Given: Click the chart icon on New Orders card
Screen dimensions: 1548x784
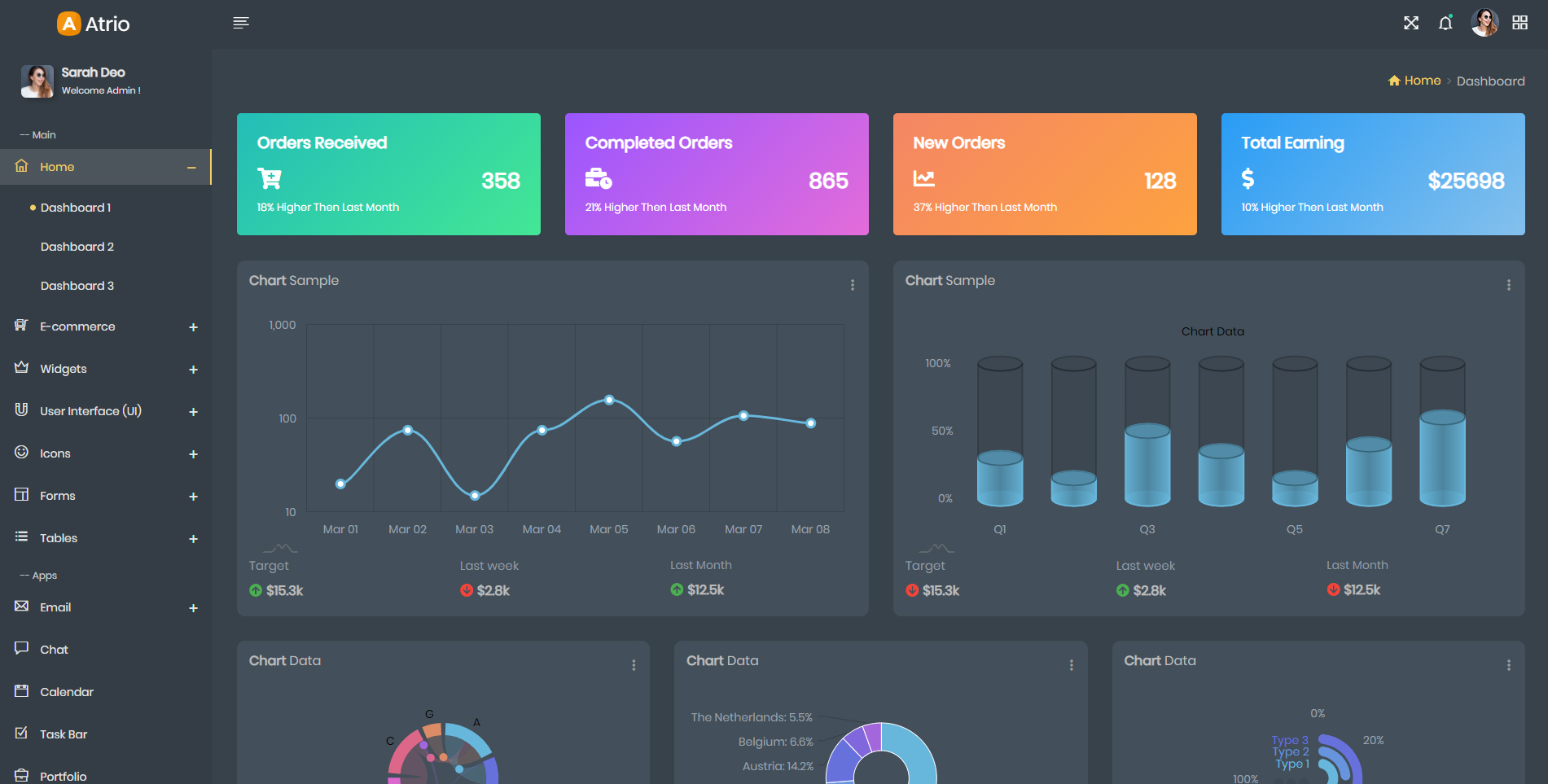Looking at the screenshot, I should pos(924,178).
